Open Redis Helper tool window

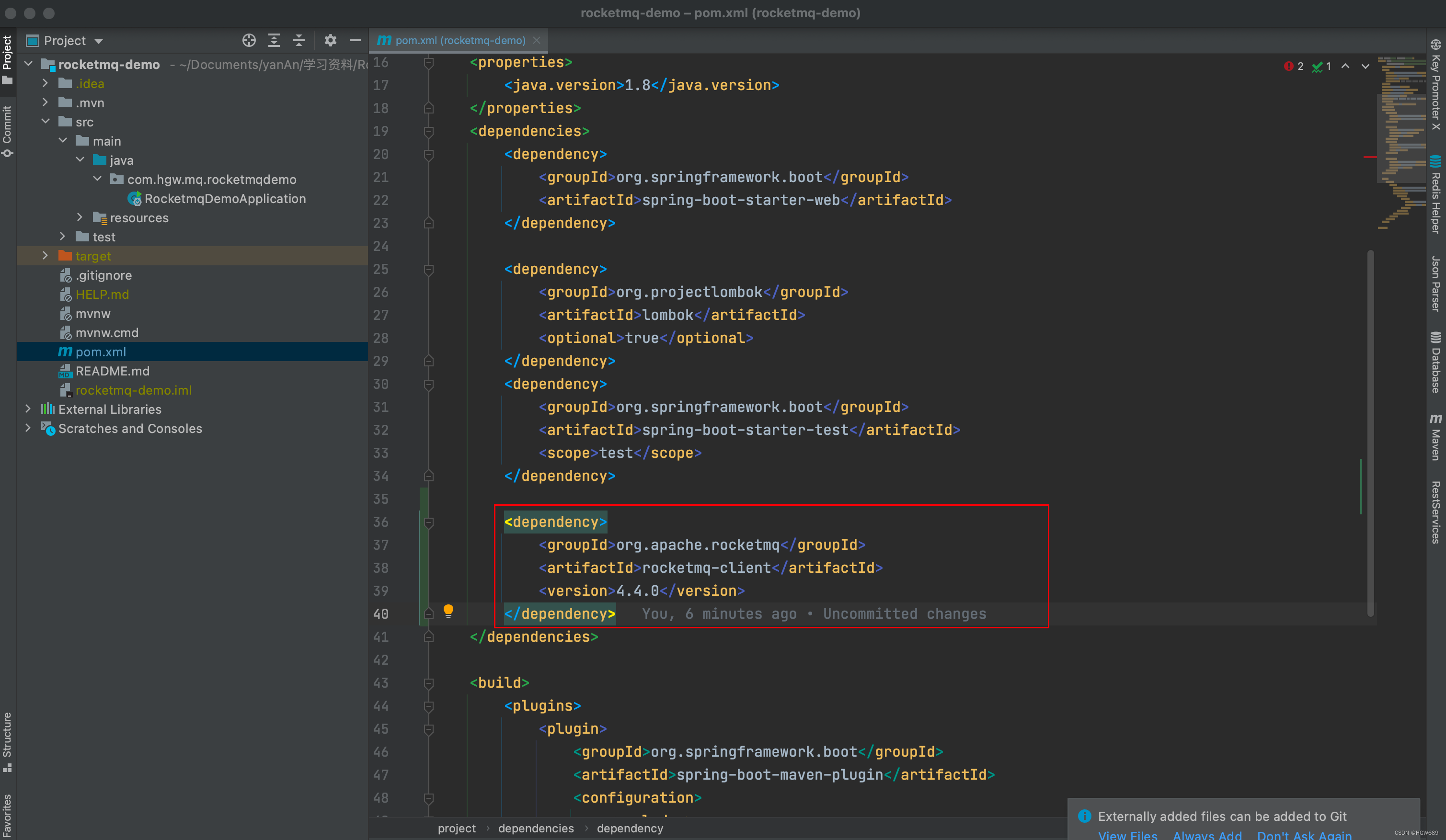pyautogui.click(x=1435, y=195)
